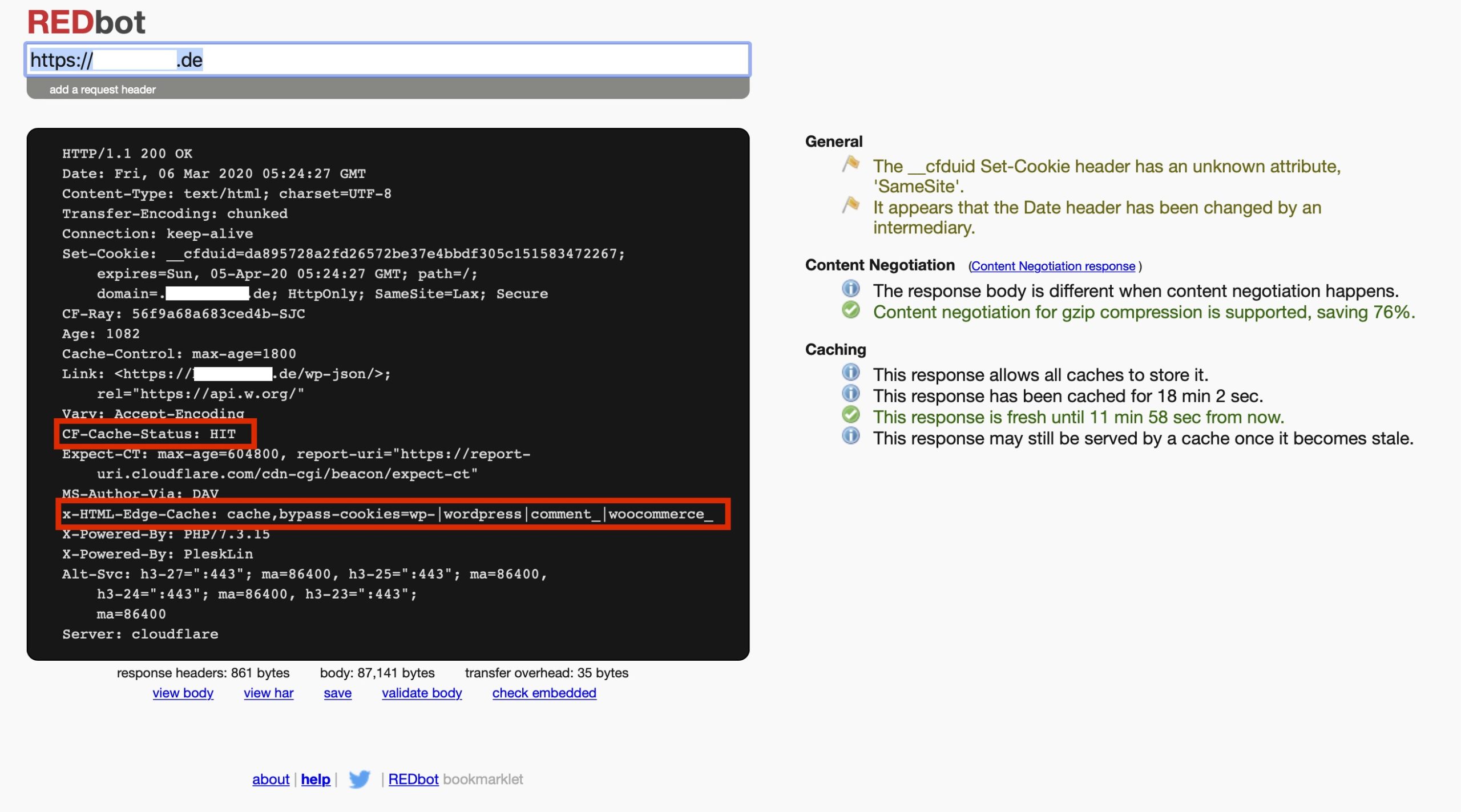Viewport: 1461px width, 812px height.
Task: Click 'This response has been cached for 18 min' message
Action: pyautogui.click(x=1068, y=396)
